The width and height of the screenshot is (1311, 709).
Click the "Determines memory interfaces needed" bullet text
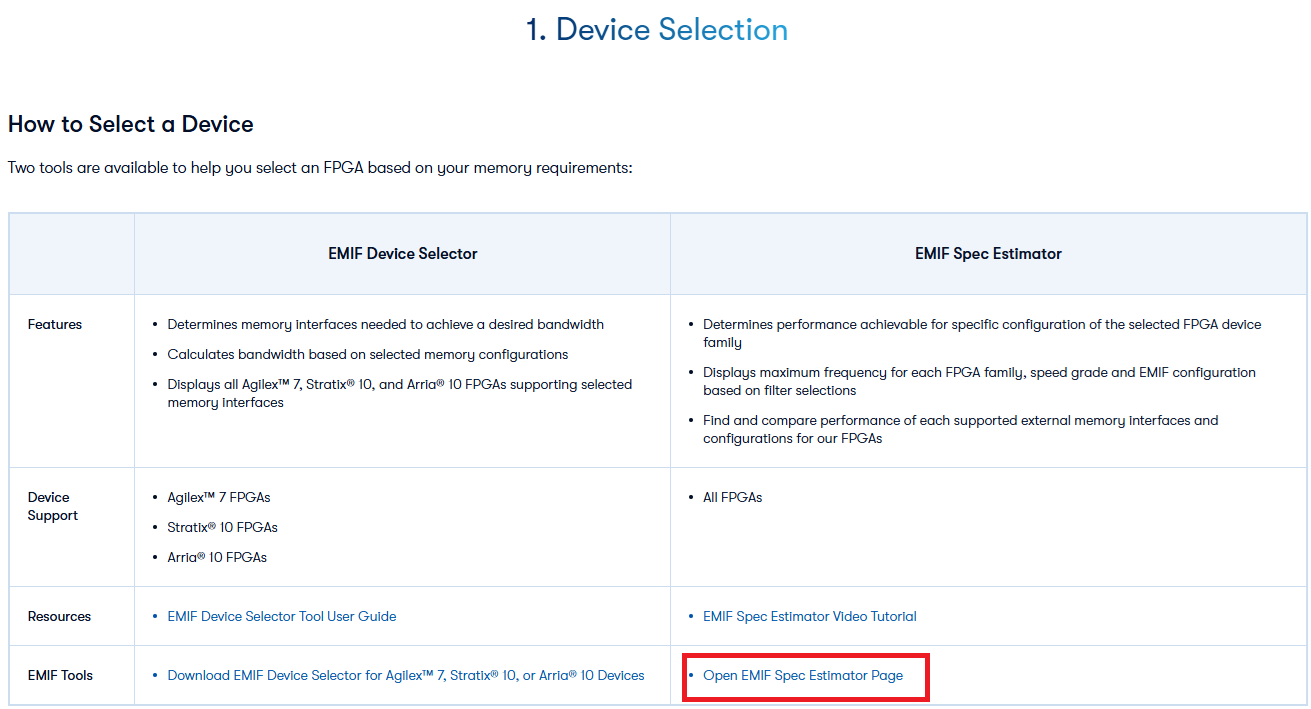tap(385, 325)
